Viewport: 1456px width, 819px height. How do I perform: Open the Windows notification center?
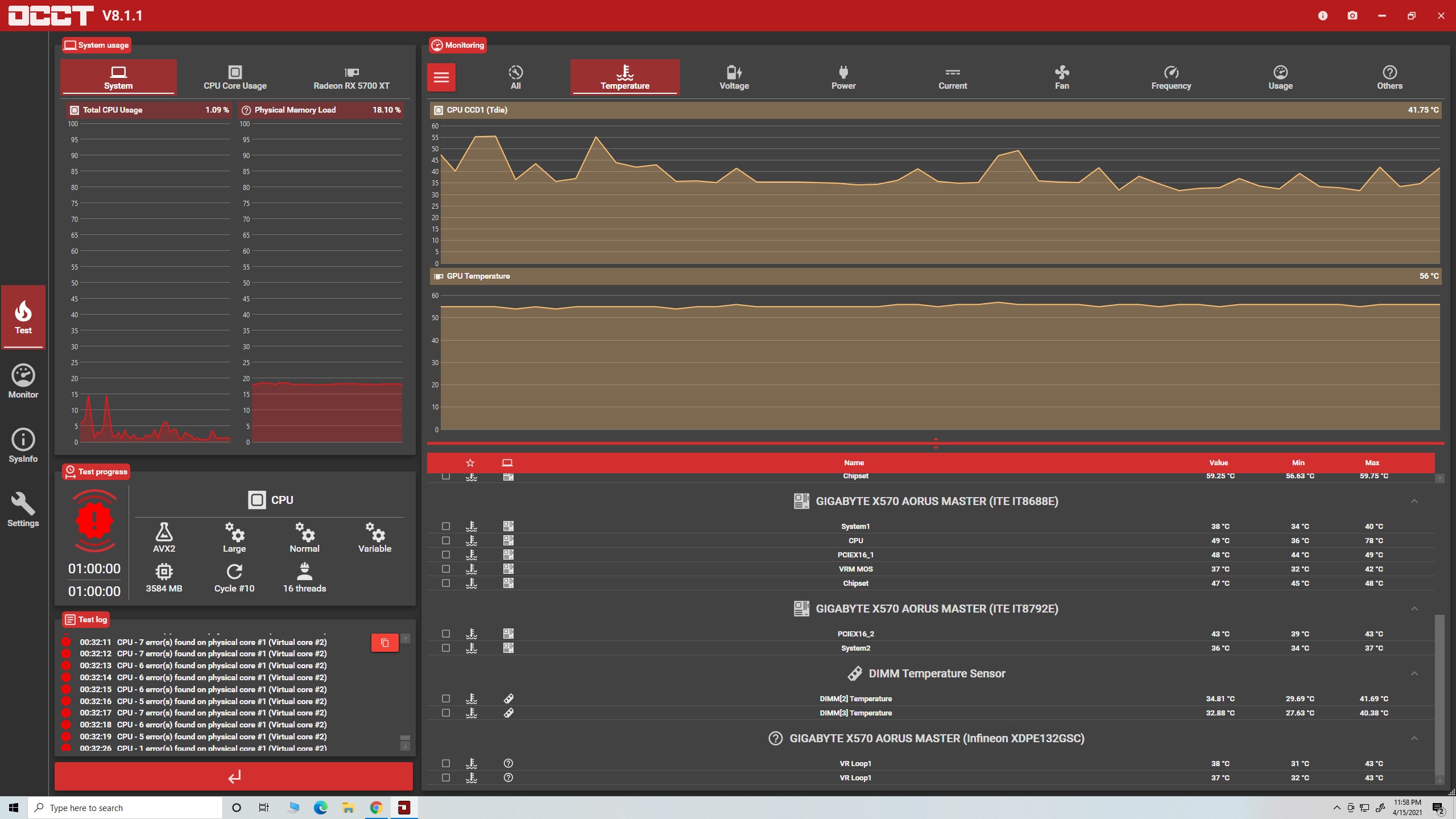click(x=1438, y=808)
